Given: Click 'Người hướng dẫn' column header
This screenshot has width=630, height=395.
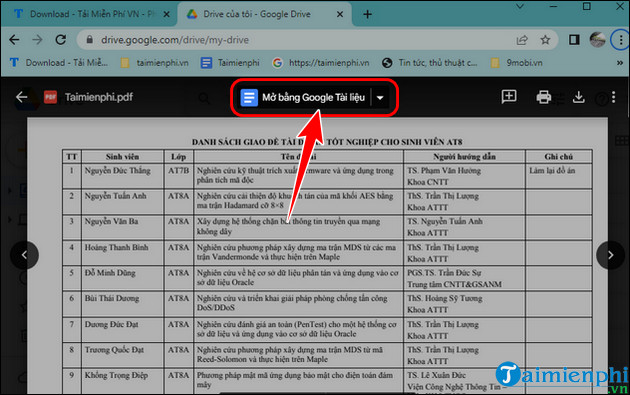Looking at the screenshot, I should coord(464,156).
